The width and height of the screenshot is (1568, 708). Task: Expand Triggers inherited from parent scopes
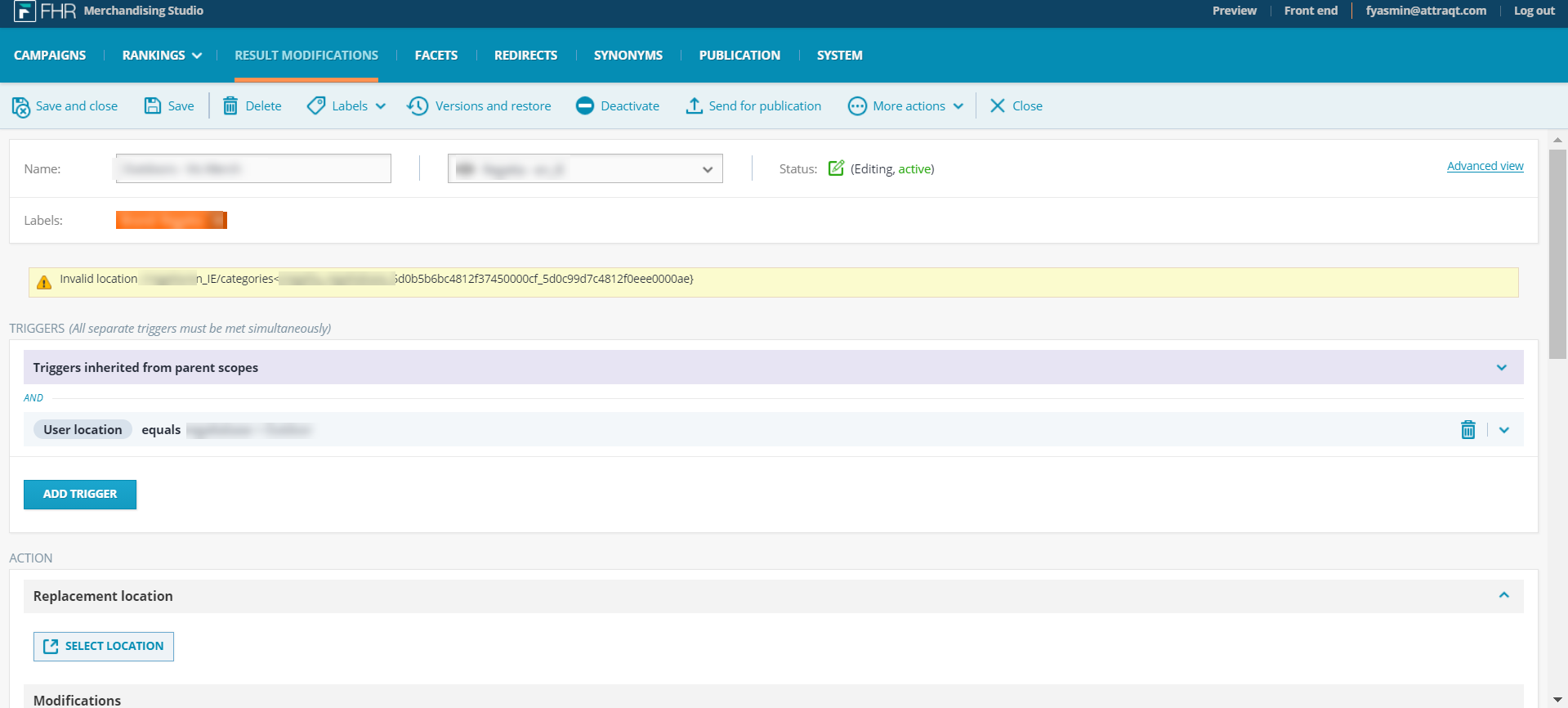pos(1502,368)
